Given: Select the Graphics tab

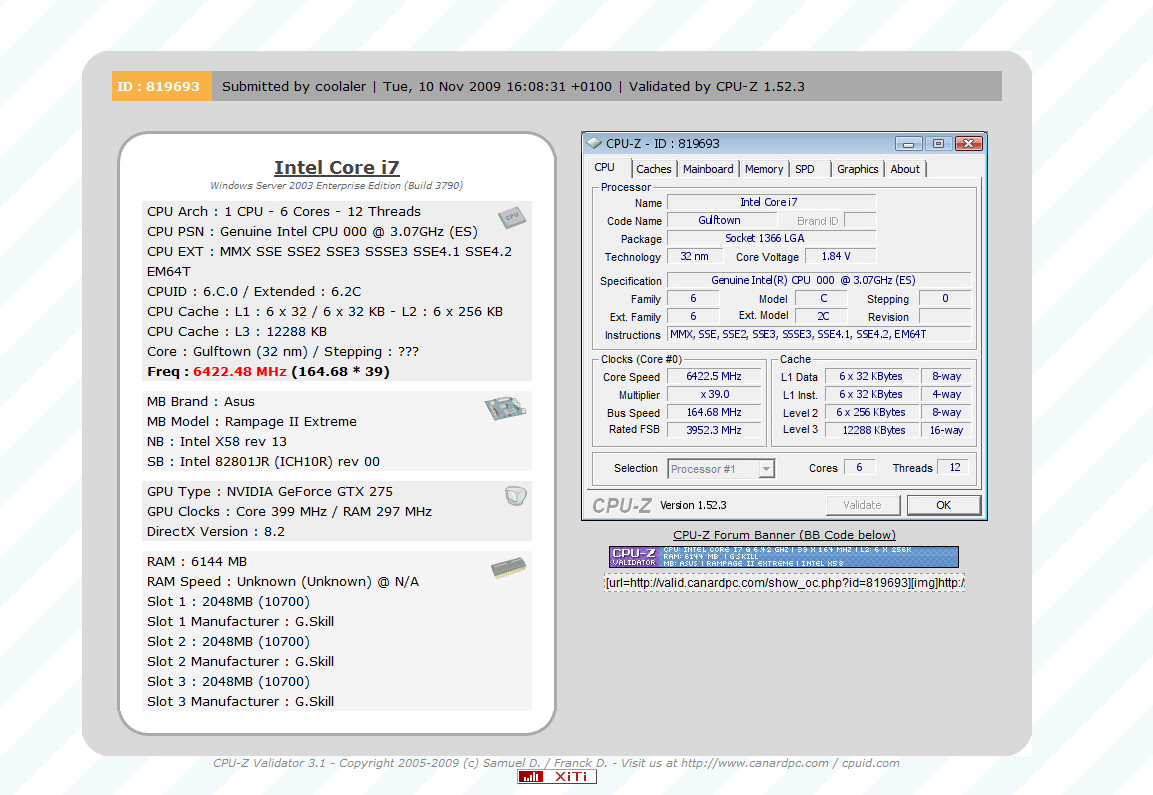Looking at the screenshot, I should 857,169.
